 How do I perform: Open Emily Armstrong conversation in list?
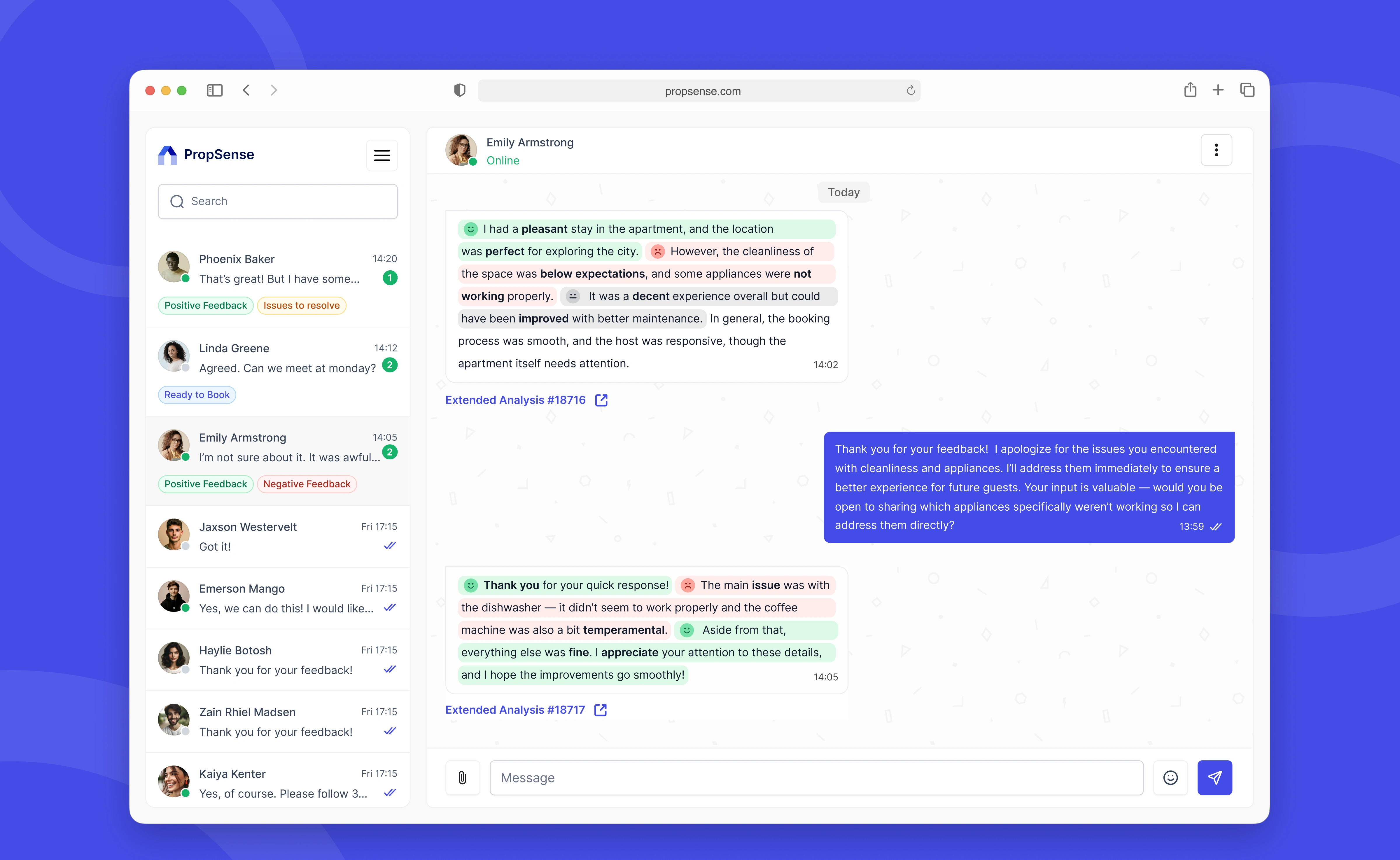(x=278, y=461)
